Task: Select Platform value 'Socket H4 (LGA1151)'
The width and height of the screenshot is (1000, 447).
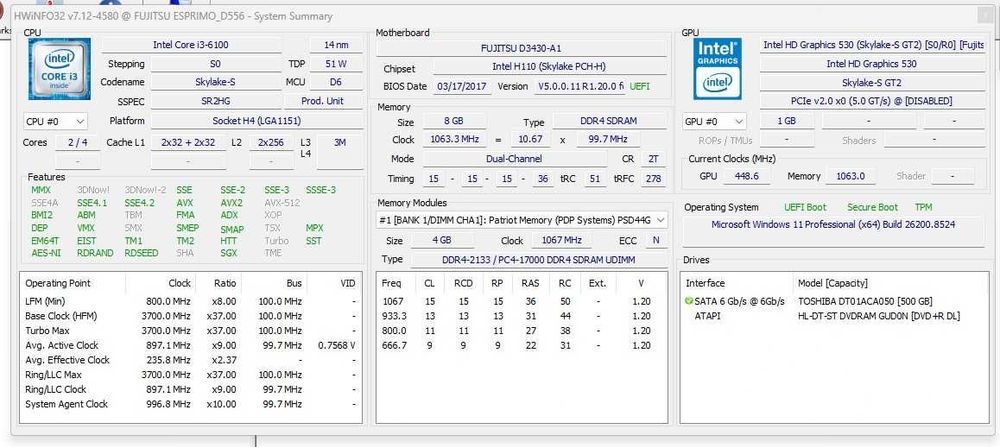Action: [x=257, y=121]
